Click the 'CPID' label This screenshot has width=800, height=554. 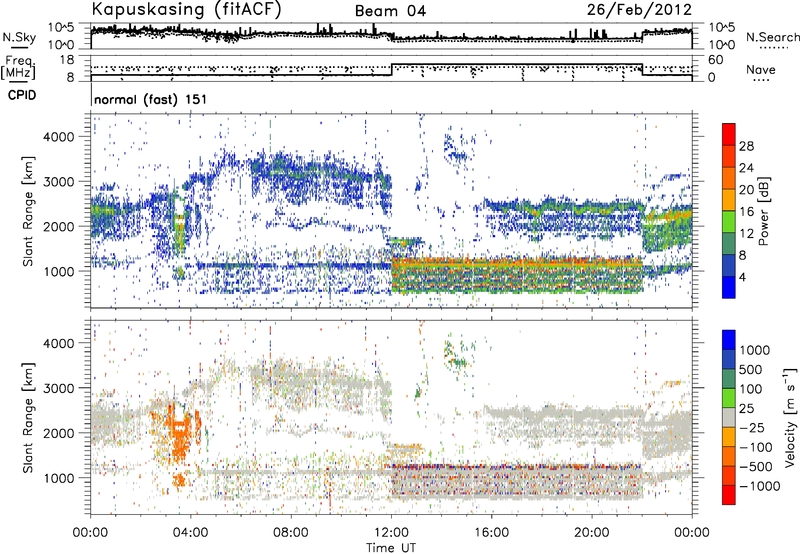click(x=22, y=95)
